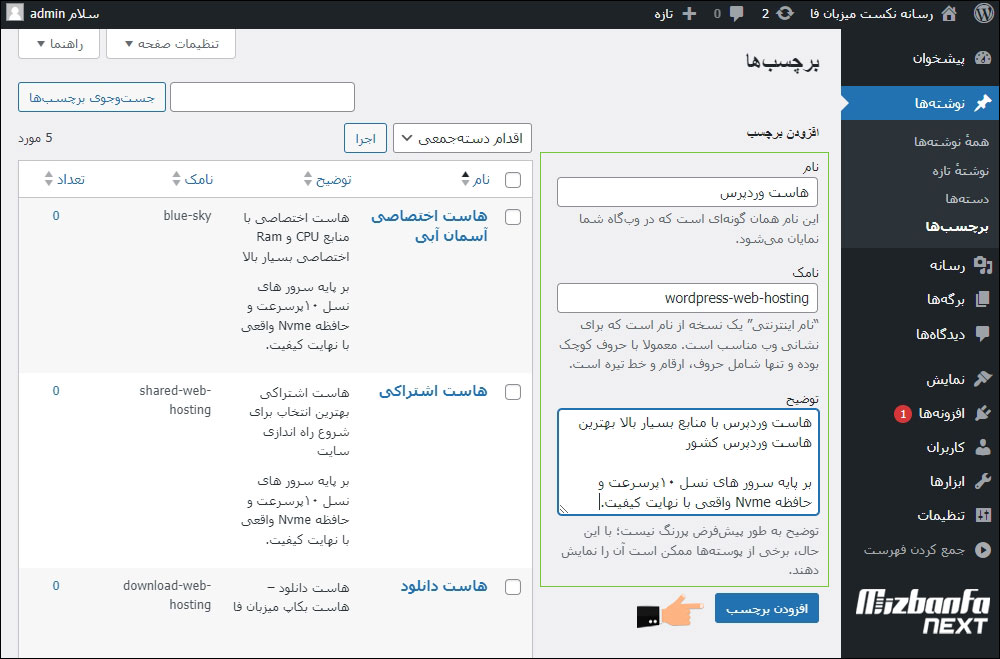Open همهٔ نوشته‌ها submenu item
Viewport: 1000px width, 659px height.
(x=951, y=142)
